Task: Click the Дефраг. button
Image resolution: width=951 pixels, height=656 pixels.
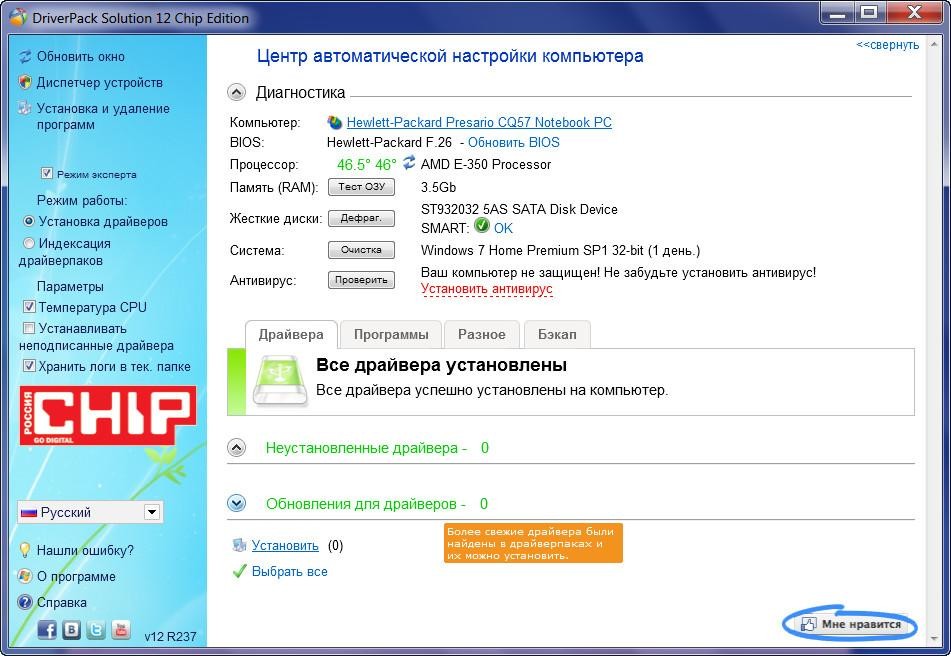Action: pos(361,218)
